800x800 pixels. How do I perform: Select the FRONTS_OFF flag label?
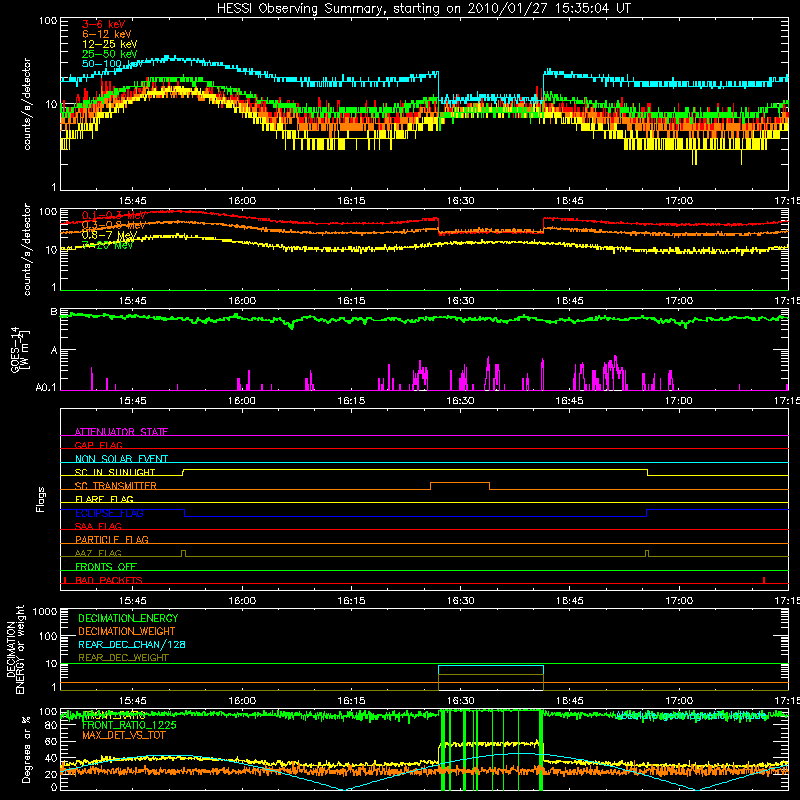106,566
